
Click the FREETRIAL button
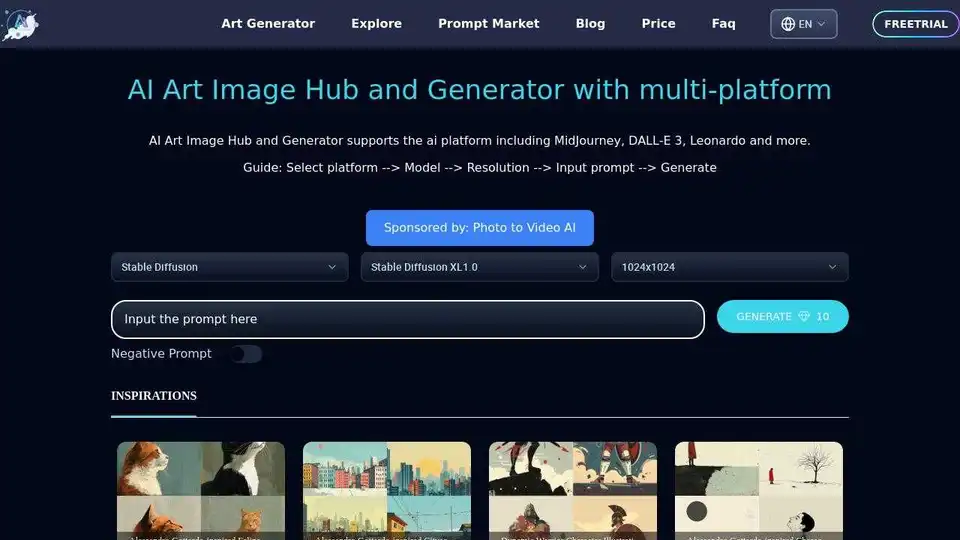(916, 24)
